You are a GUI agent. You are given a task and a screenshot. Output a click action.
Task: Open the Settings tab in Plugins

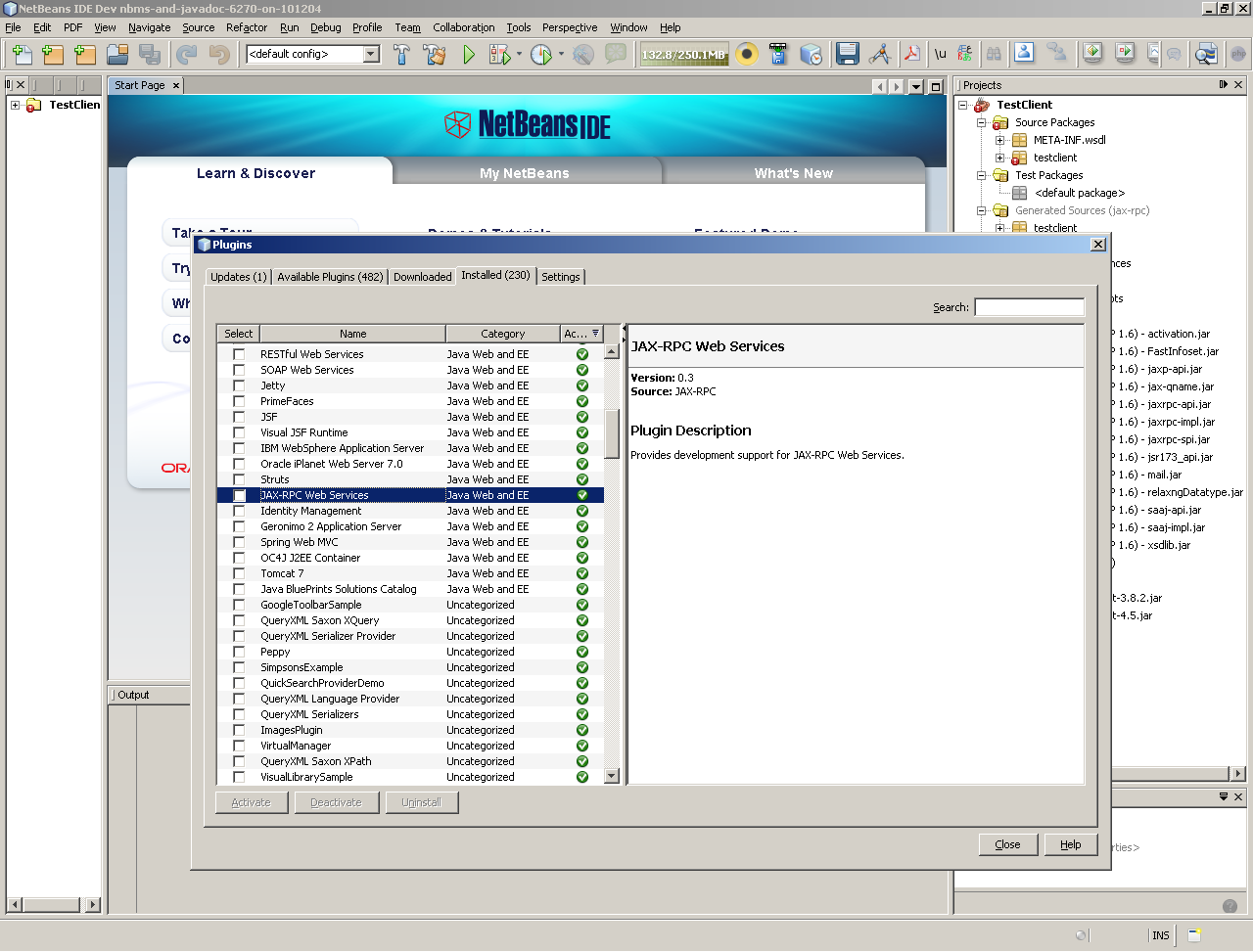(561, 277)
